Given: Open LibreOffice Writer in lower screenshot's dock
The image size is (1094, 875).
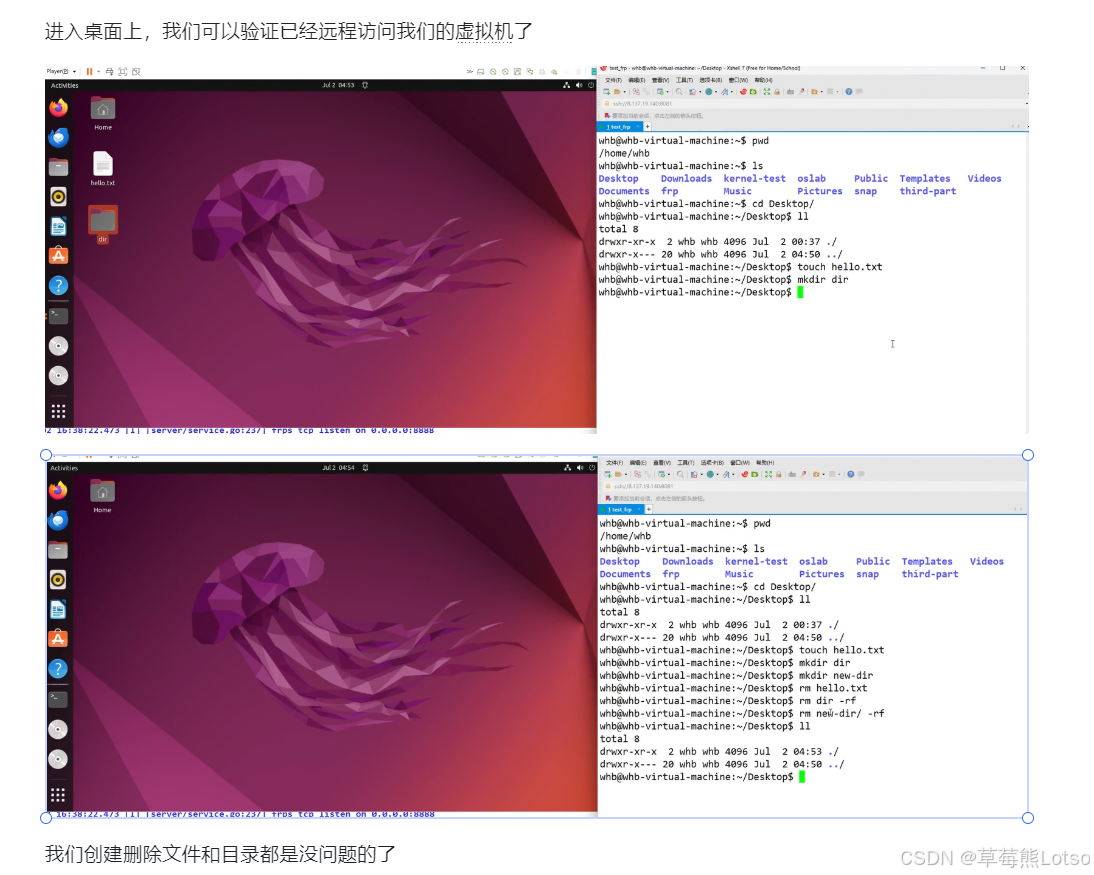Looking at the screenshot, I should coord(59,610).
